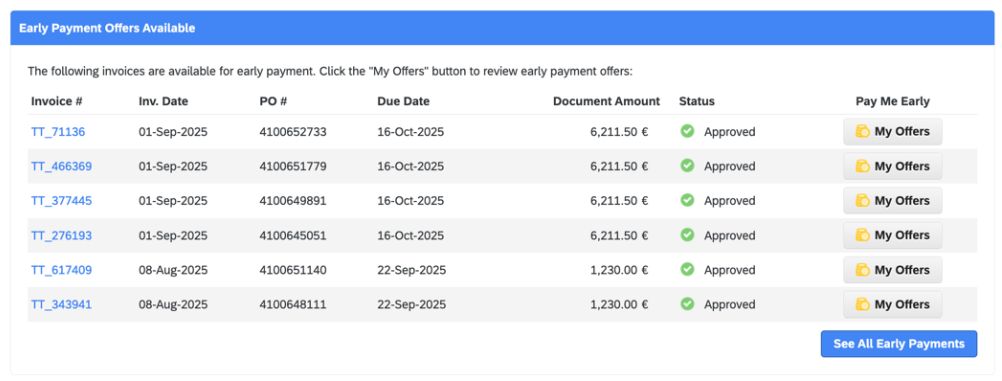Click 1,230.00 € amount for TT_343941
The width and height of the screenshot is (1002, 381).
[x=619, y=304]
